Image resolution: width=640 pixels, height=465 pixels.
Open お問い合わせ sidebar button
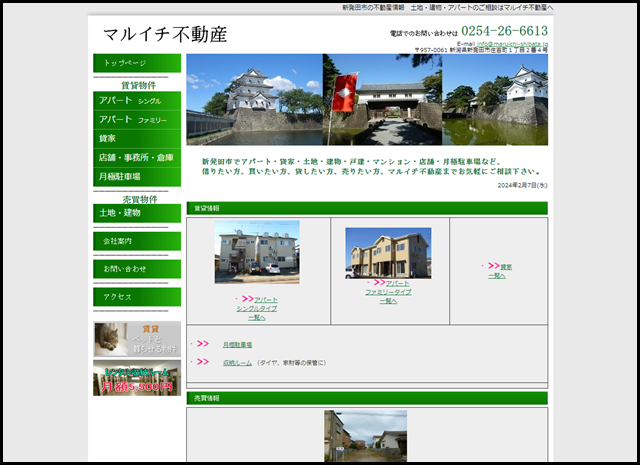tap(137, 269)
